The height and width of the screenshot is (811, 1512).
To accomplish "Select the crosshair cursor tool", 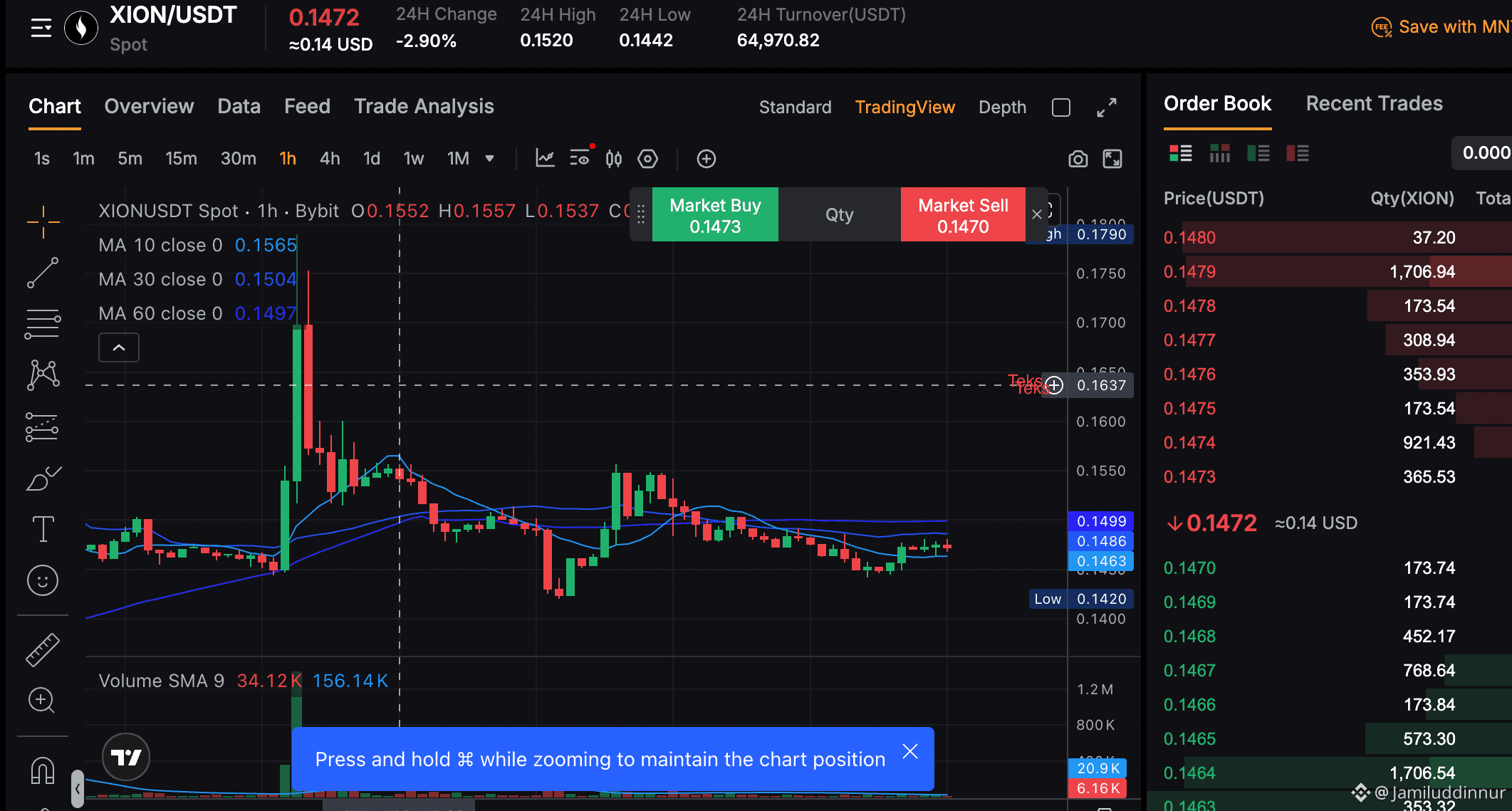I will click(43, 222).
